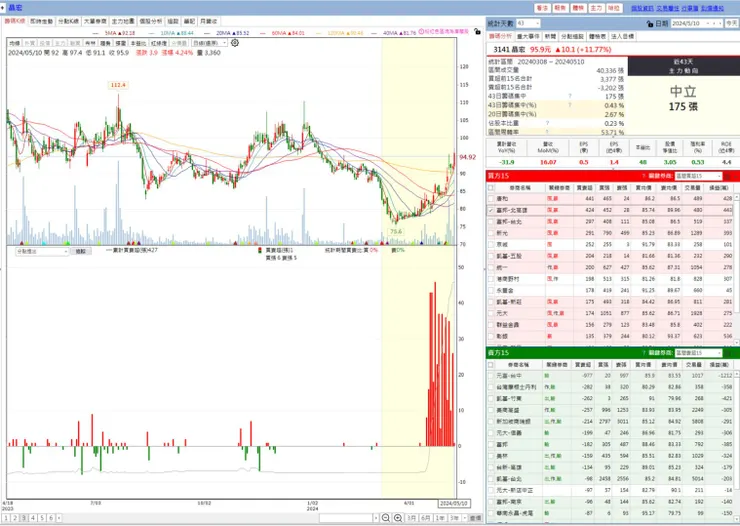Expand the page list arrow after page 6

click(x=59, y=518)
